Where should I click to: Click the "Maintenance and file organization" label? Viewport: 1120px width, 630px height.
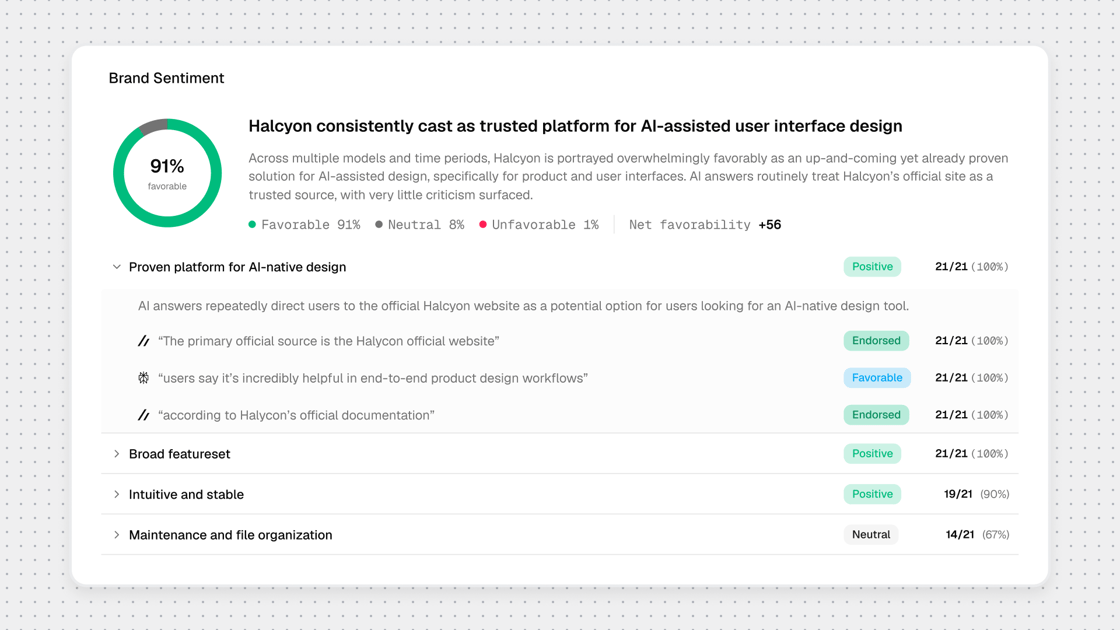230,535
